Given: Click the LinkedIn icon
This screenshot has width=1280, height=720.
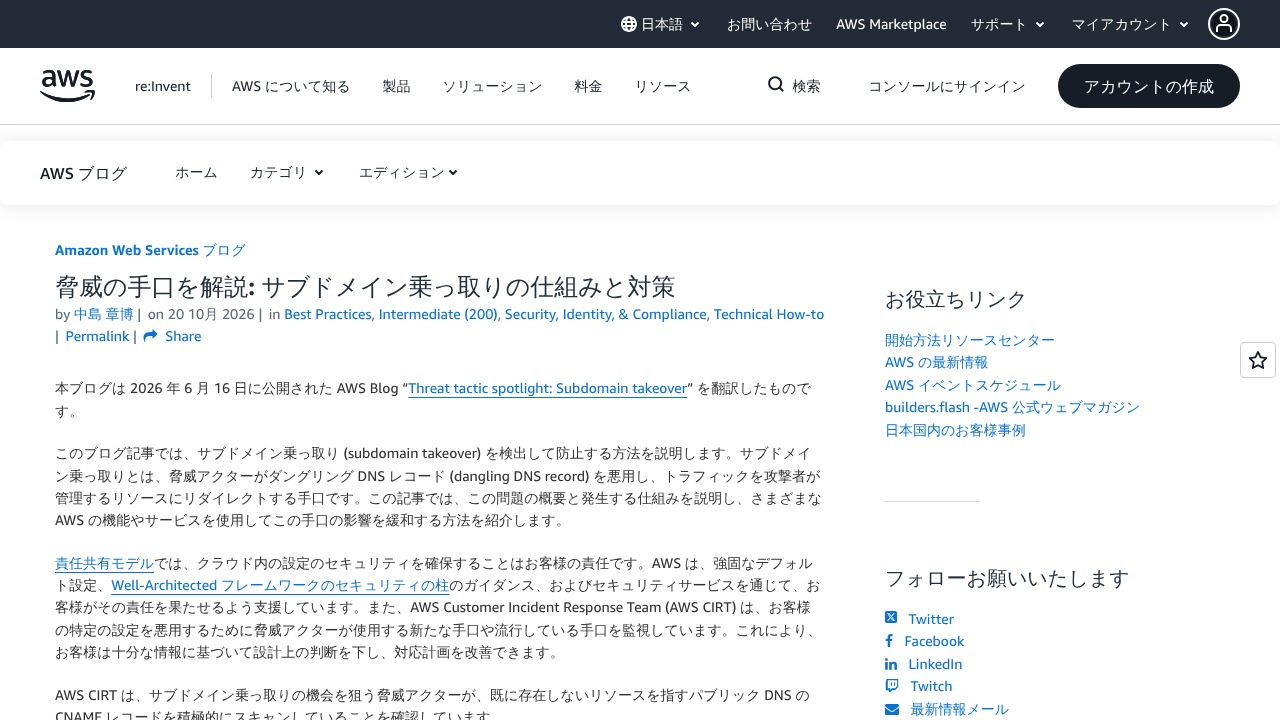Looking at the screenshot, I should [x=891, y=664].
